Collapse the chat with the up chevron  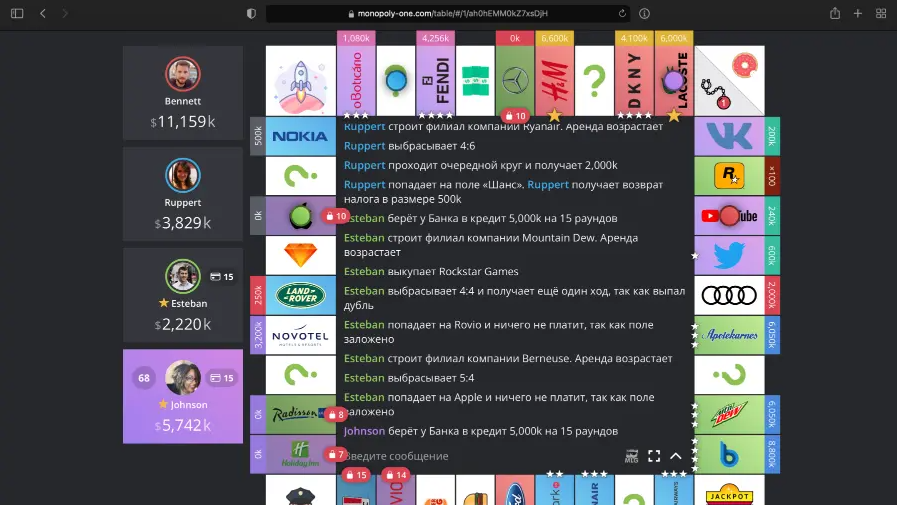pos(676,456)
